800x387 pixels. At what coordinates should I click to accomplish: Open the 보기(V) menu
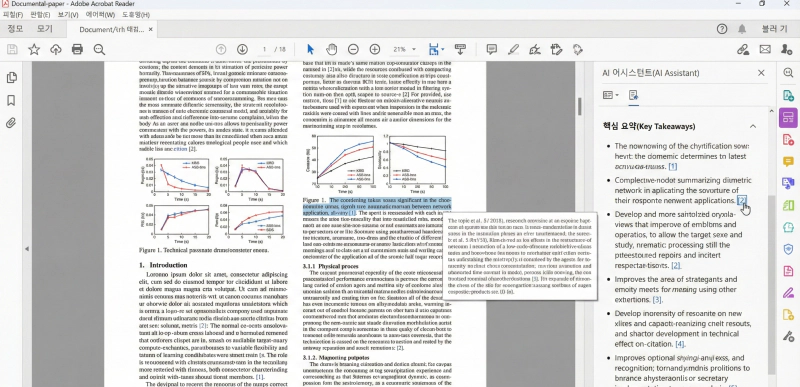(x=68, y=14)
